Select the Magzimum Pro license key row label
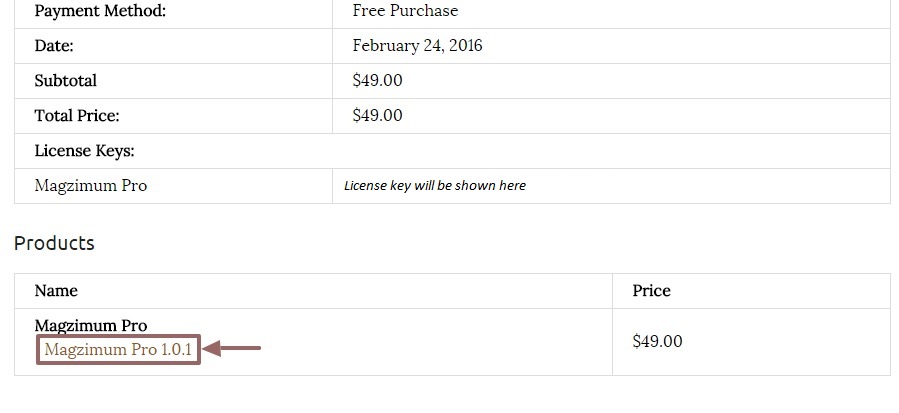 click(x=91, y=185)
